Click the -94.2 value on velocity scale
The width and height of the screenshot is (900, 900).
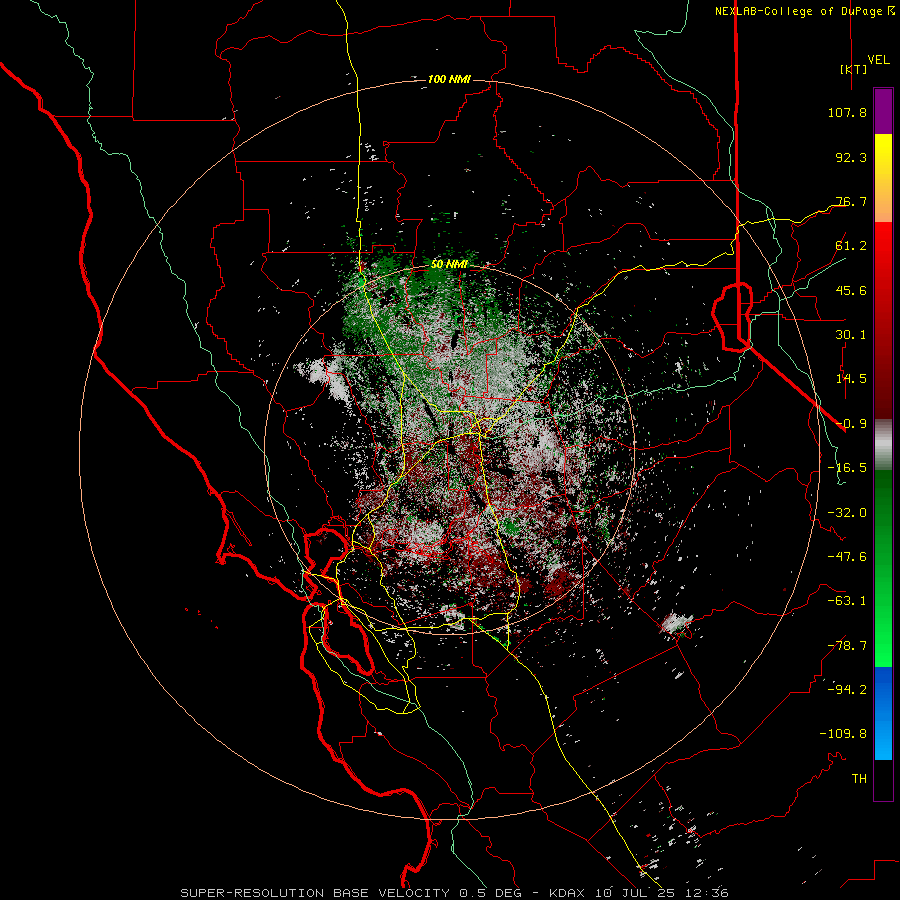coord(847,690)
